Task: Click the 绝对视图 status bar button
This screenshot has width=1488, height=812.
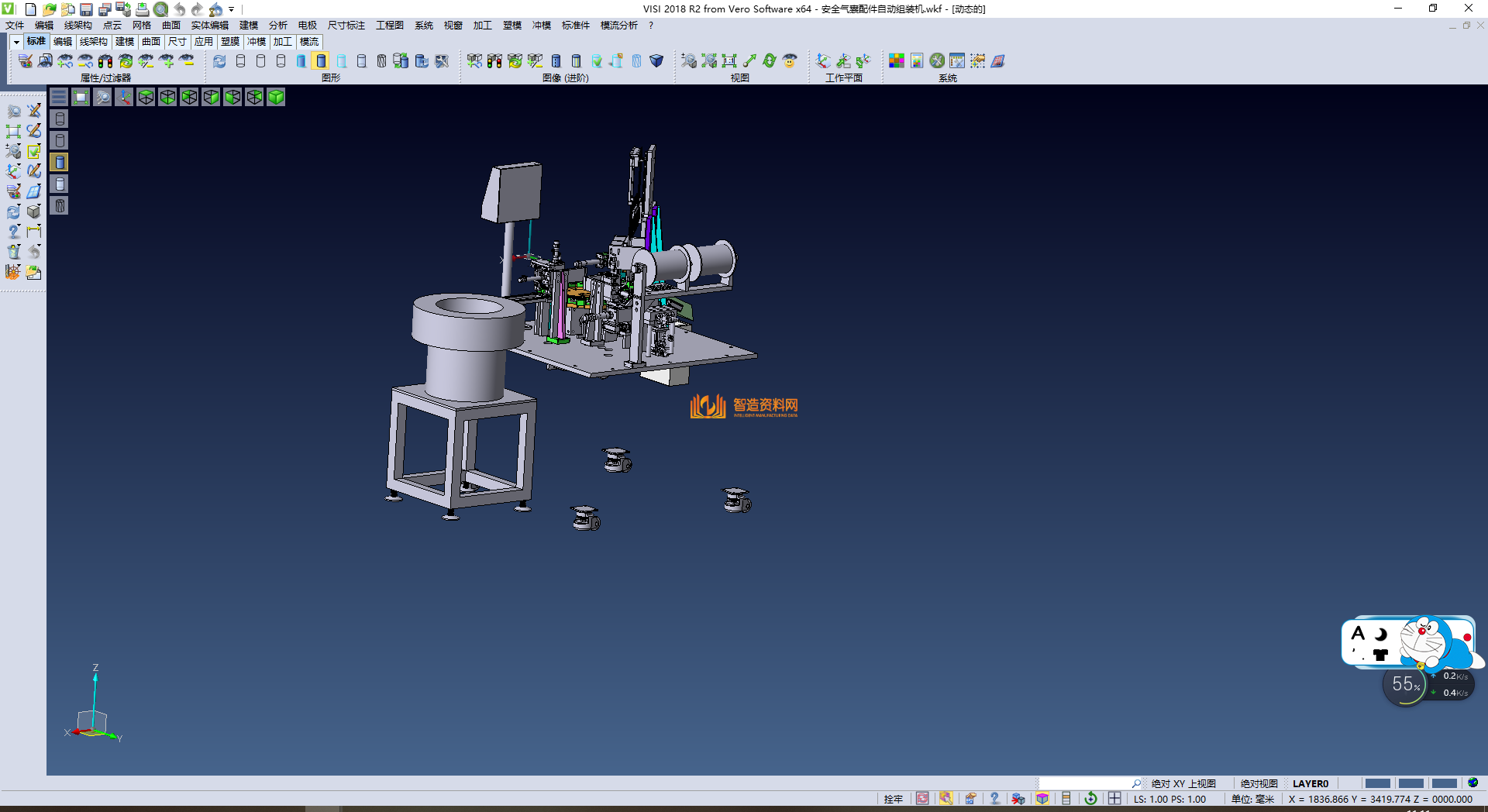Action: (1259, 783)
